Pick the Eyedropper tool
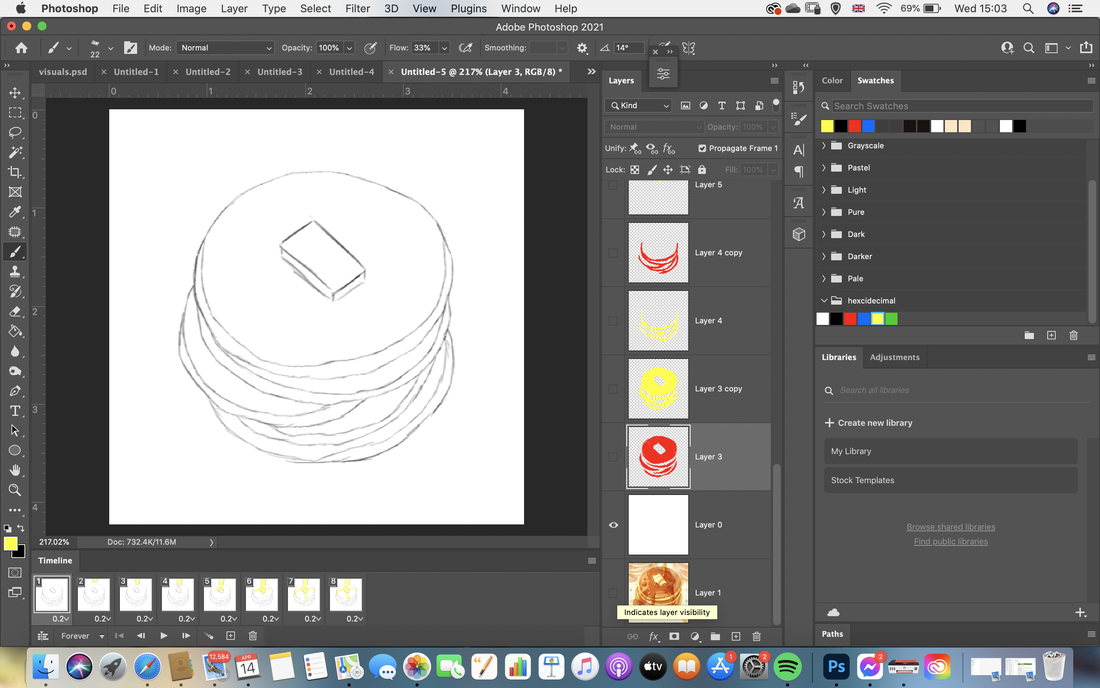Viewport: 1100px width, 688px height. click(15, 212)
